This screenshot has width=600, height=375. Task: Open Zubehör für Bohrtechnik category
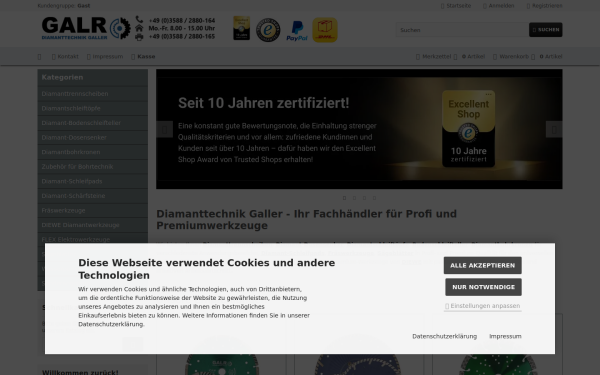93,166
